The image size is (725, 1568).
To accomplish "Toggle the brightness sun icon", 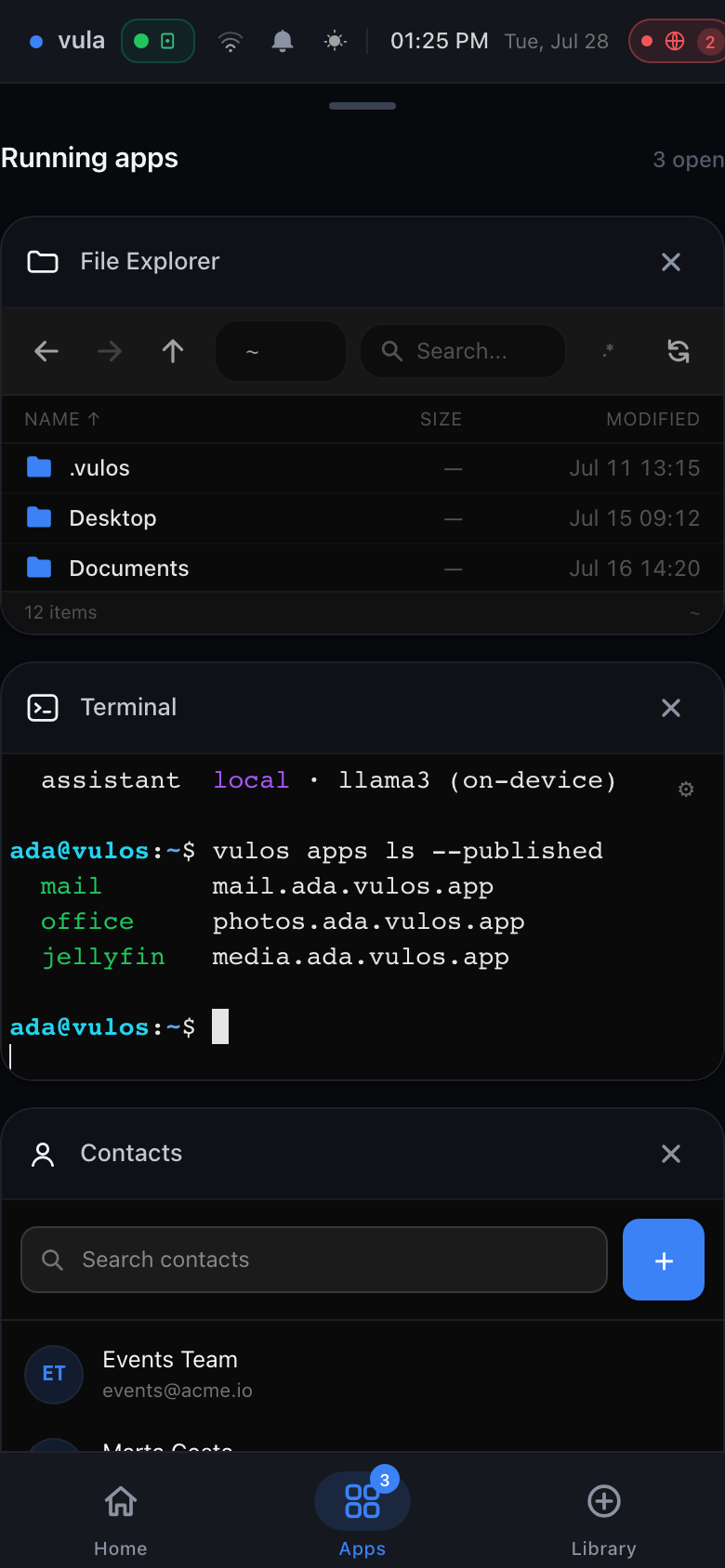I will [336, 42].
